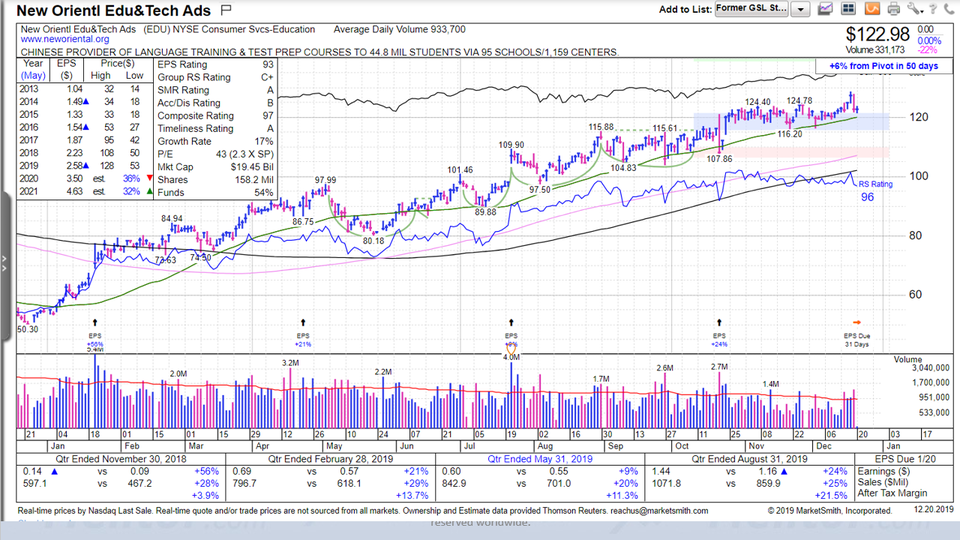Print the chart with the printer icon
The width and height of the screenshot is (960, 540).
pos(894,9)
